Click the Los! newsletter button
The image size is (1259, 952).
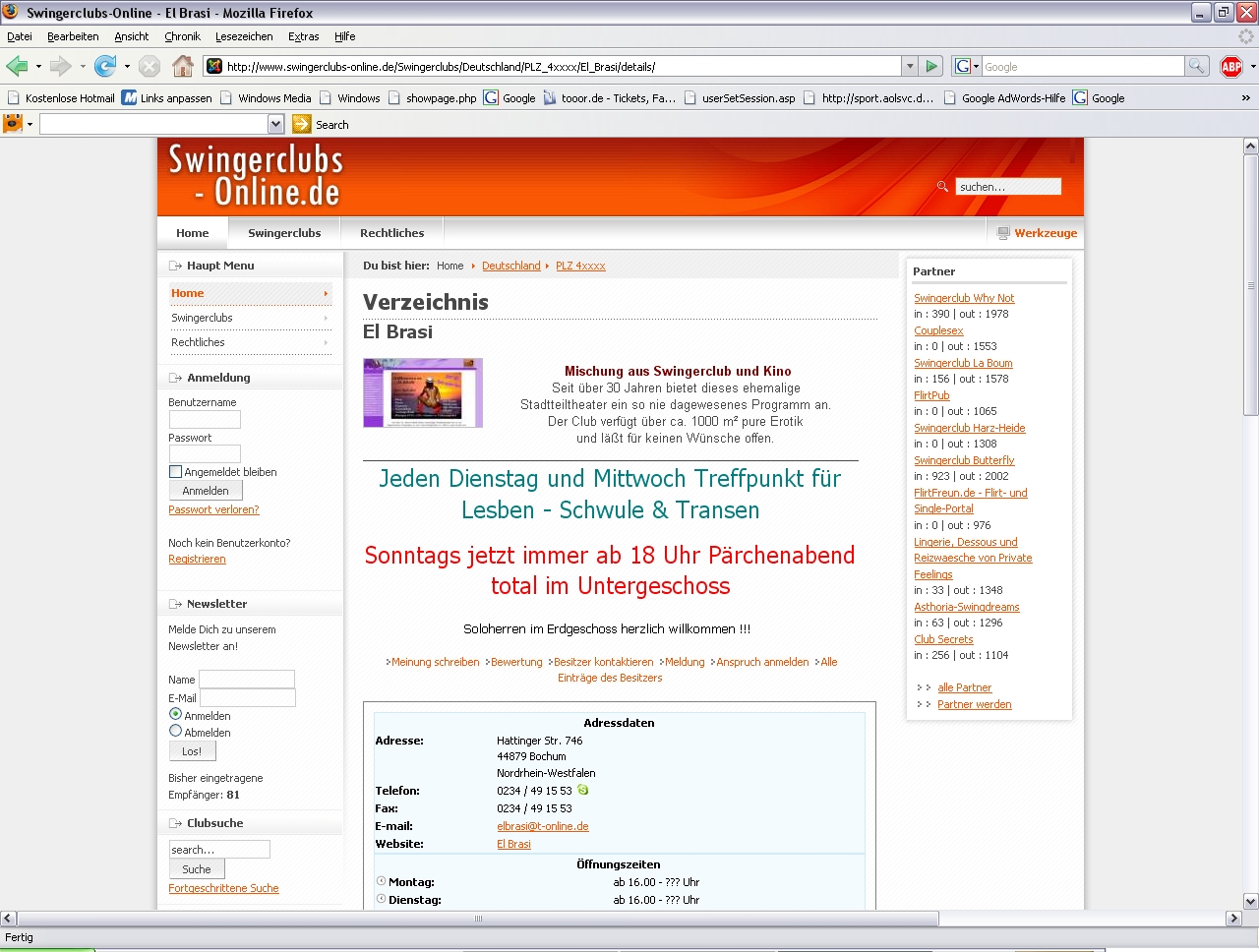pyautogui.click(x=192, y=751)
